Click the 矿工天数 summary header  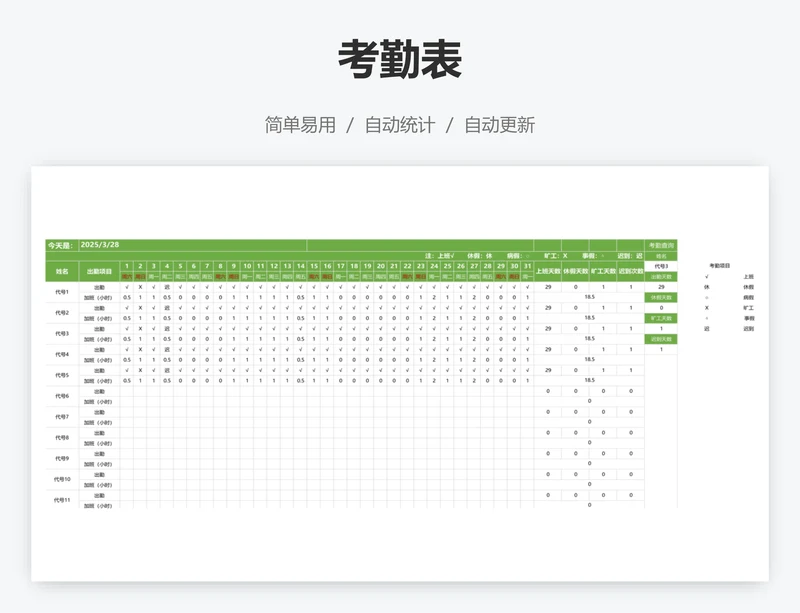pos(603,271)
